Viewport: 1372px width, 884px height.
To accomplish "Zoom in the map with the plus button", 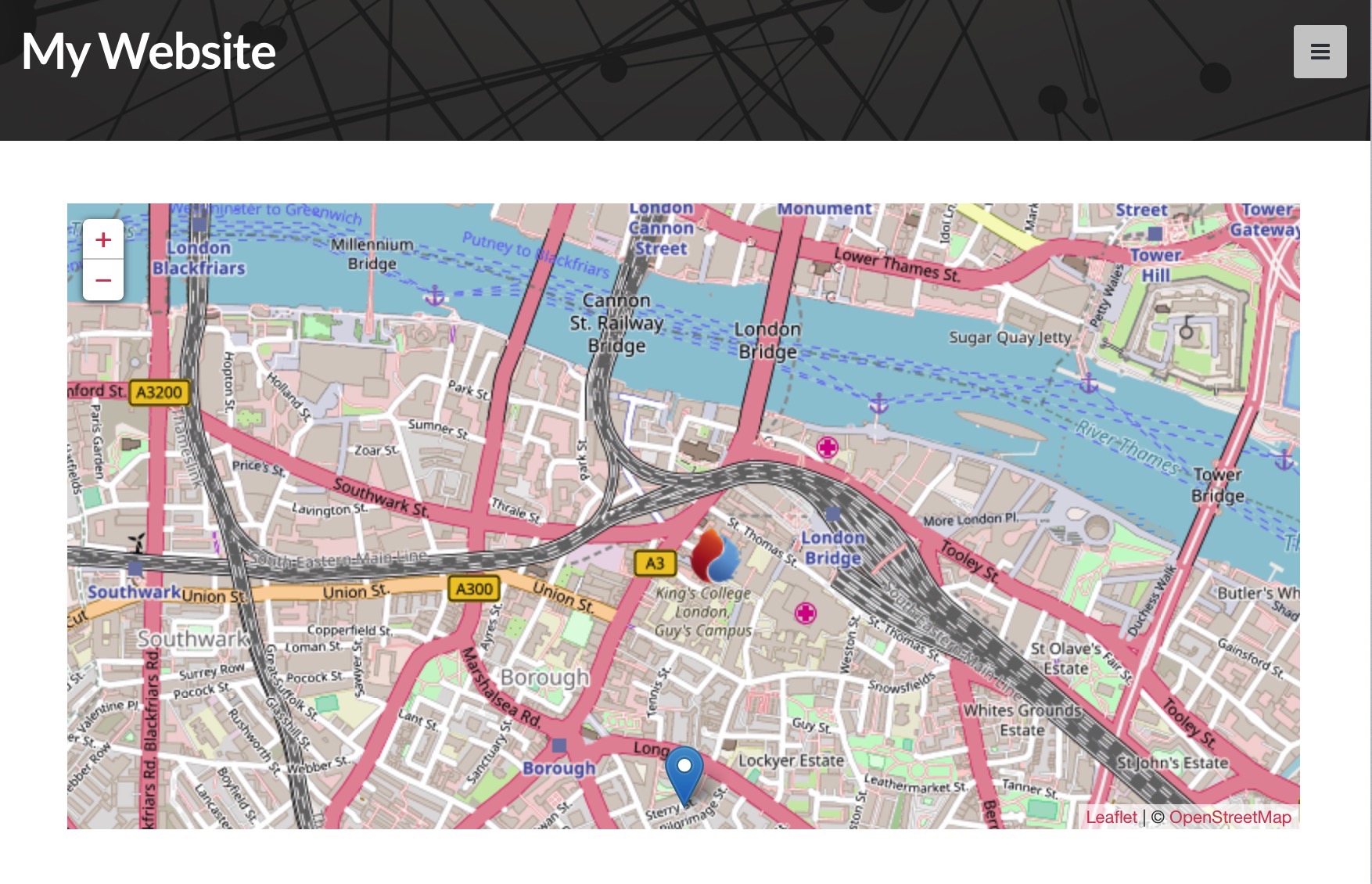I will point(103,239).
